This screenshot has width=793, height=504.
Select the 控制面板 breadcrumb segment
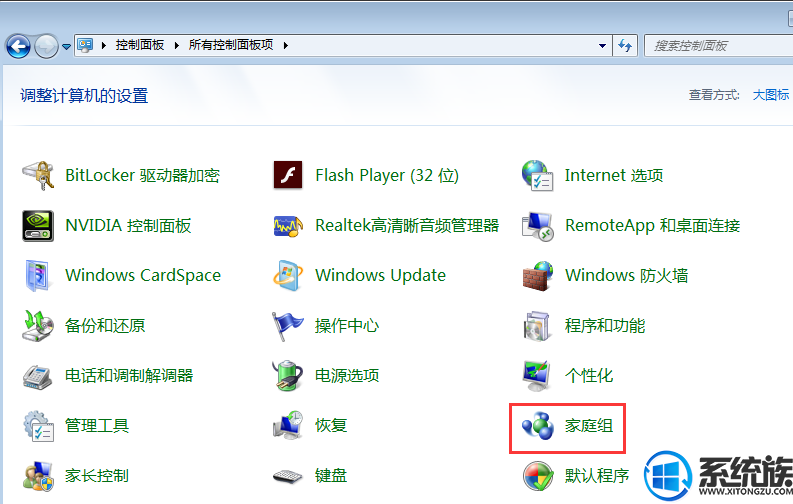140,45
